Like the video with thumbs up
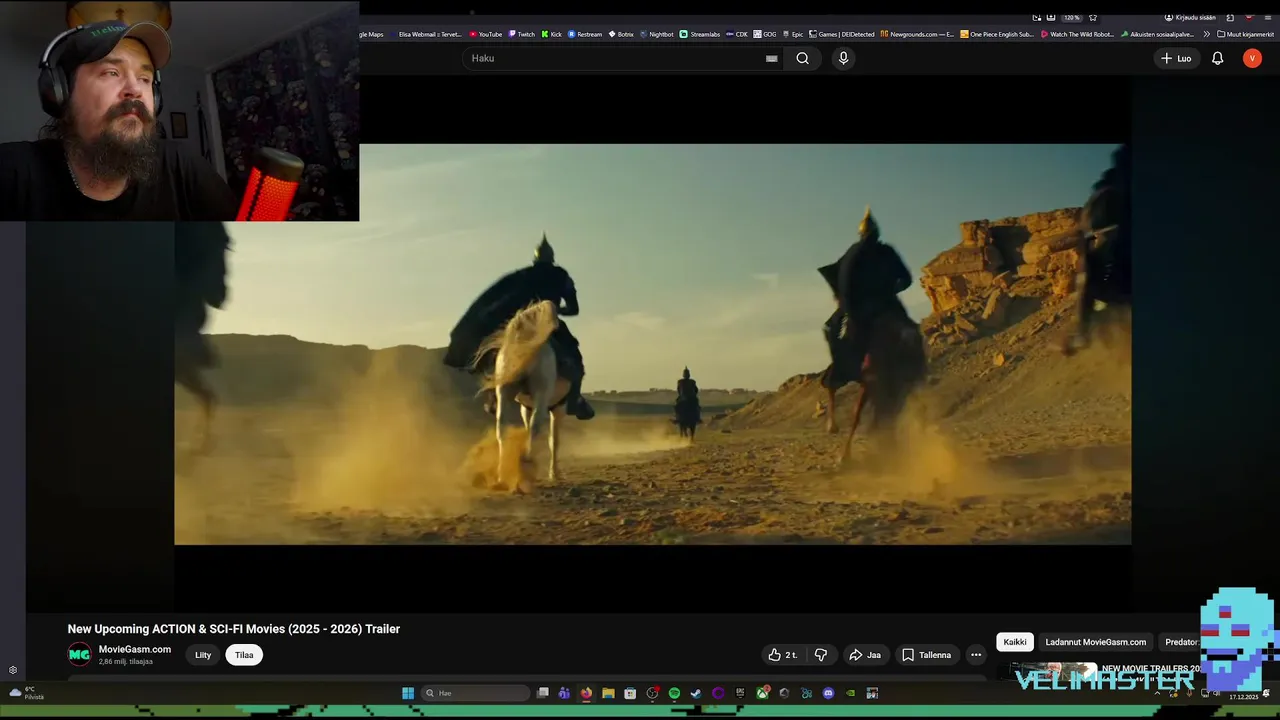This screenshot has height=720, width=1280. [783, 655]
